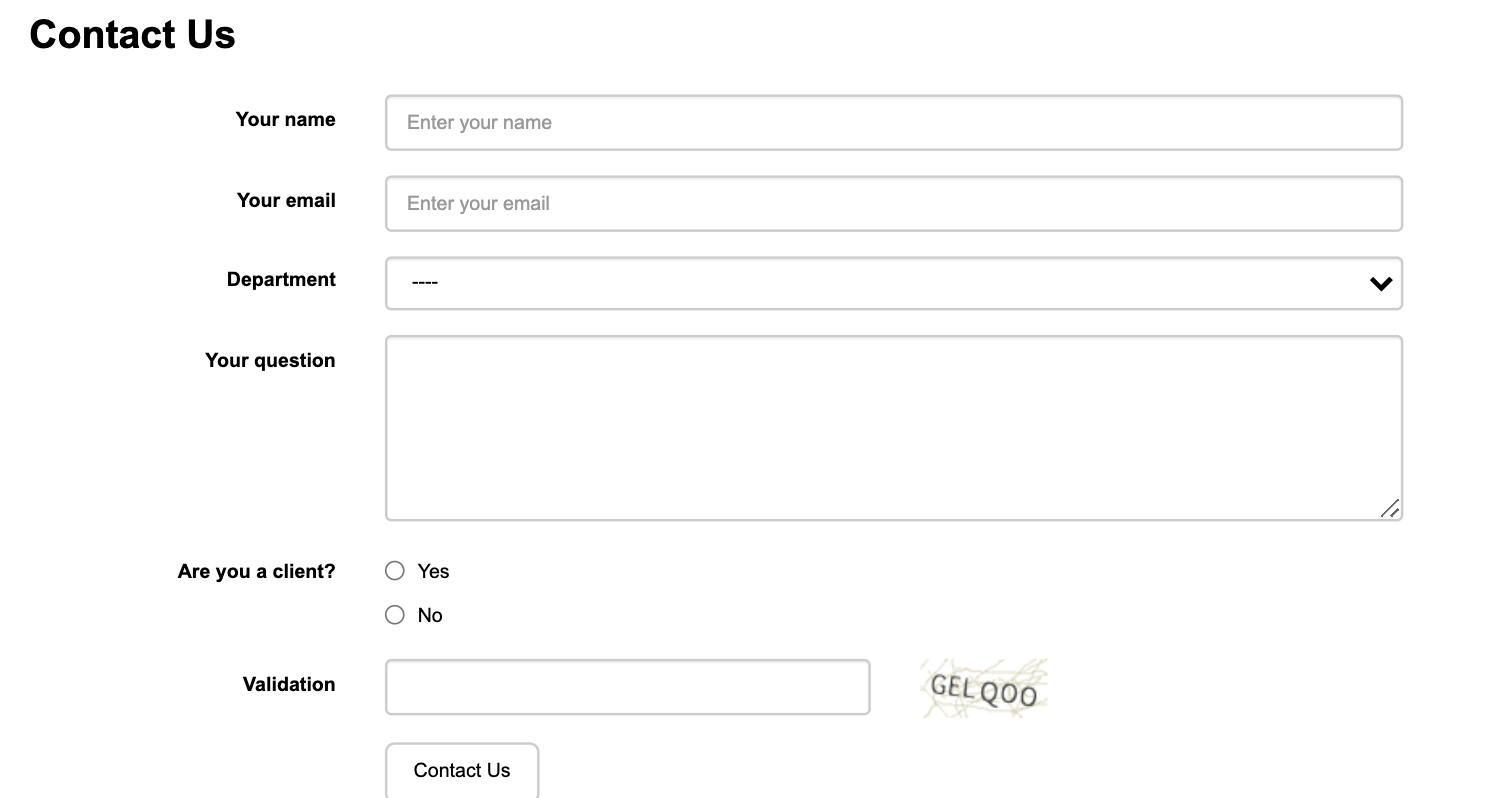Click the Yes label text
1496x798 pixels.
[x=434, y=571]
